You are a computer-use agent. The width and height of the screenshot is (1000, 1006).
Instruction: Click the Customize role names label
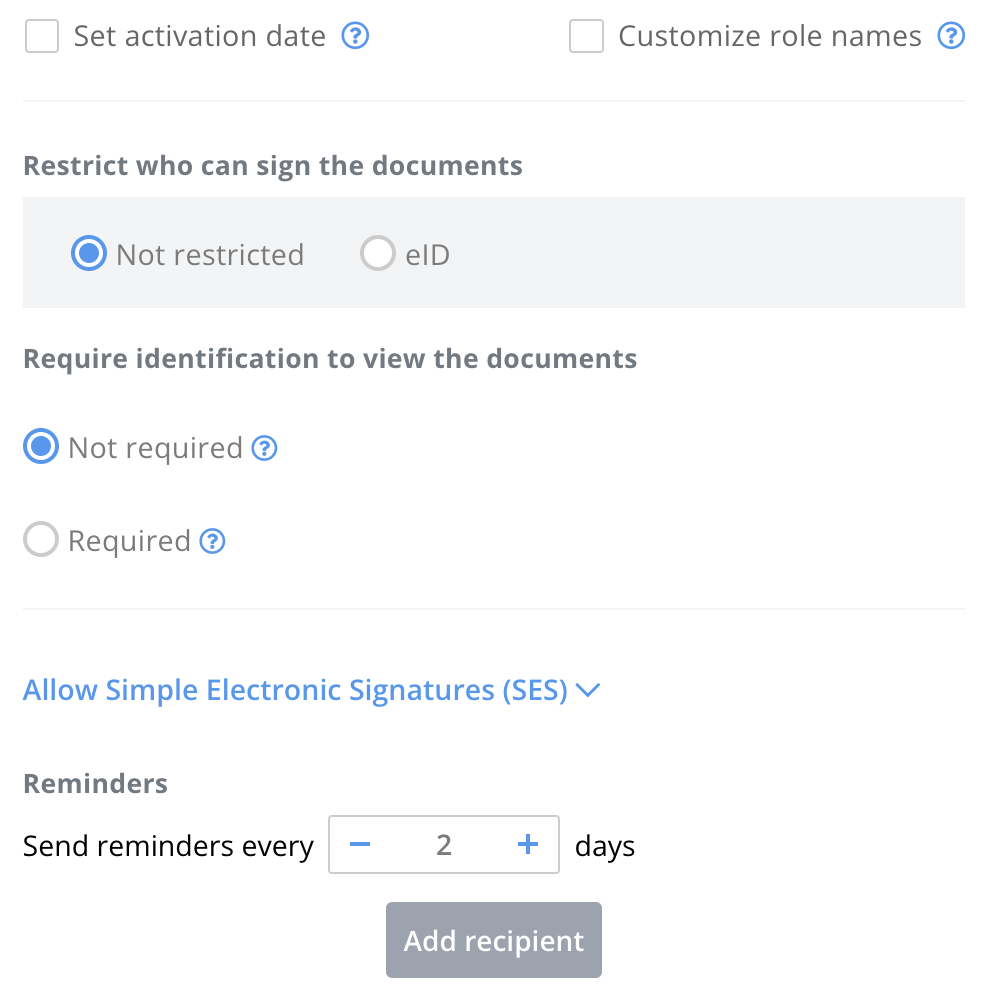pyautogui.click(x=770, y=36)
